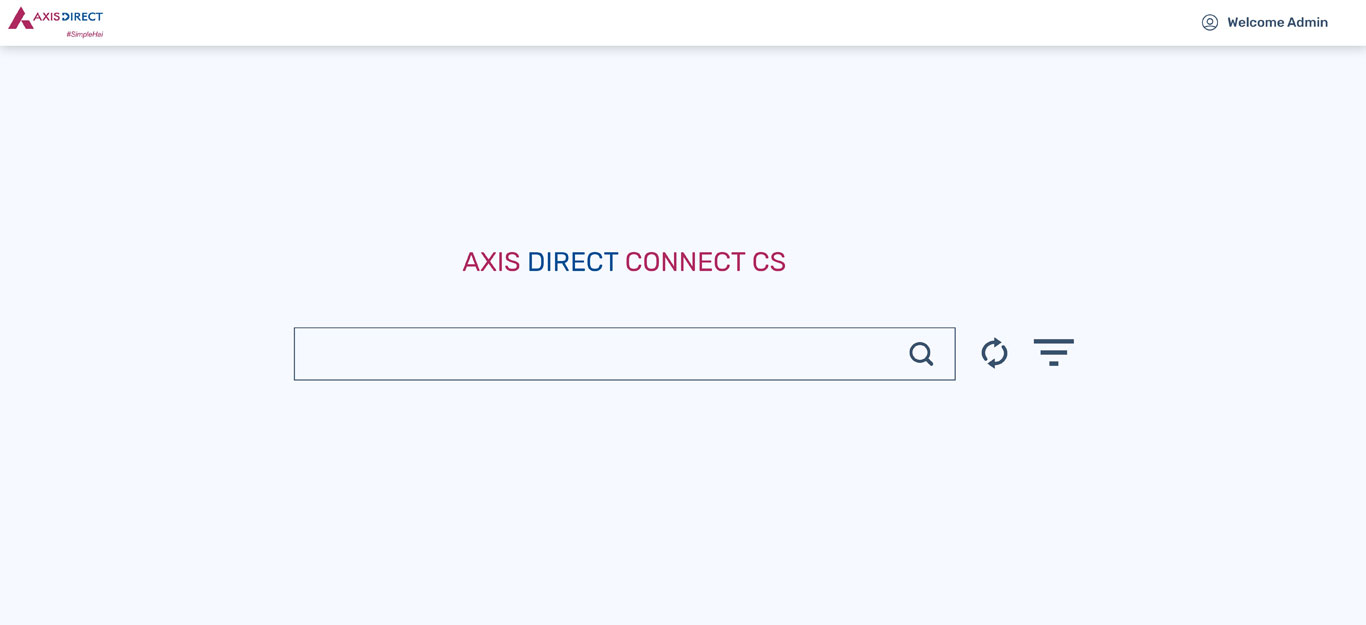Screen dimensions: 1366x625
Task: Go home via the Axis Direct header logo
Action: (55, 22)
